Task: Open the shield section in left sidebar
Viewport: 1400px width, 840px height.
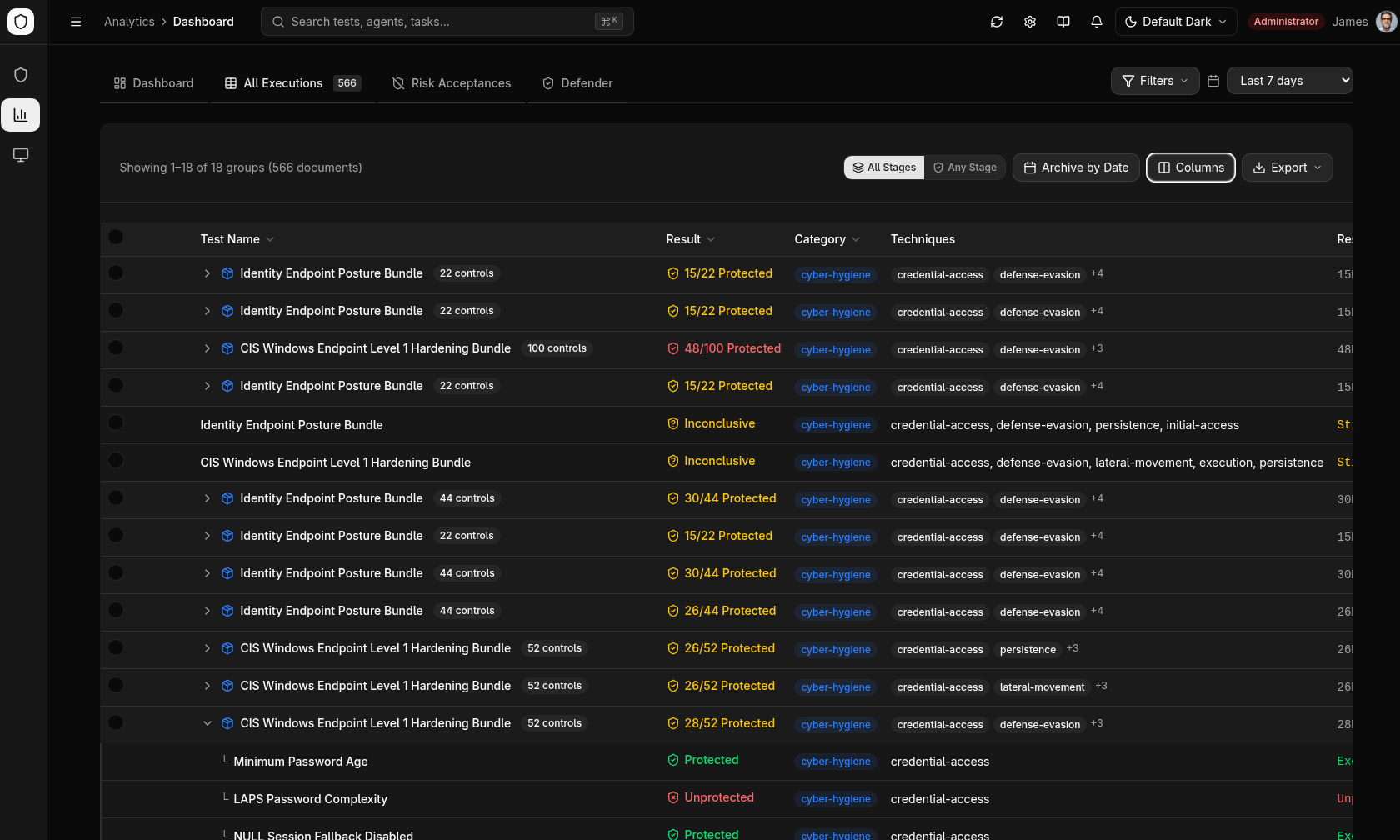Action: point(21,75)
